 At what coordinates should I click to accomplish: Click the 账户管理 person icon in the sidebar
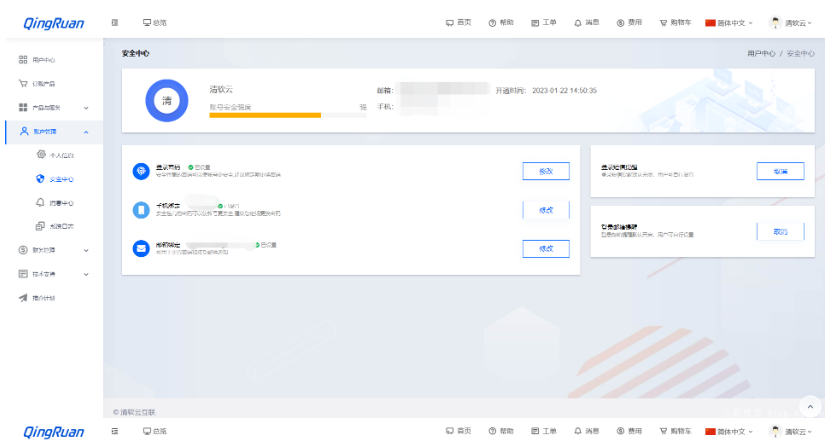23,131
